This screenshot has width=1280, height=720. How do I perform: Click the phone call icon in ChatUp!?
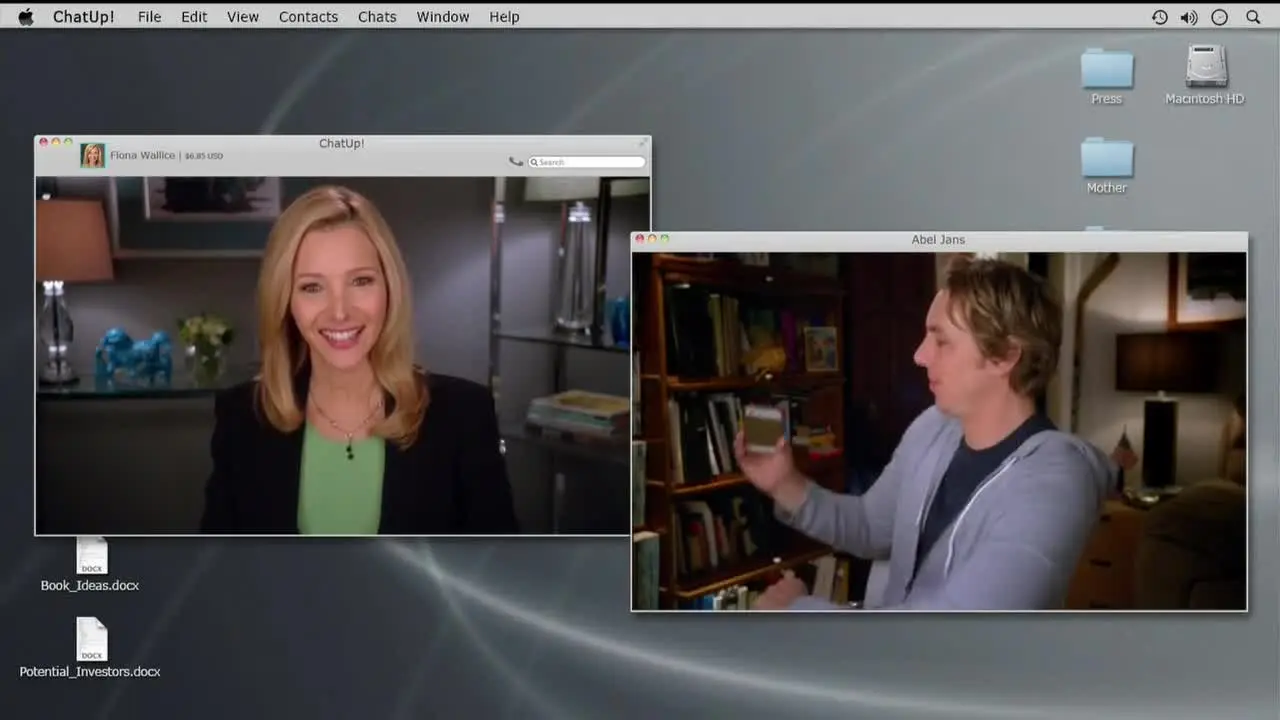[x=516, y=161]
